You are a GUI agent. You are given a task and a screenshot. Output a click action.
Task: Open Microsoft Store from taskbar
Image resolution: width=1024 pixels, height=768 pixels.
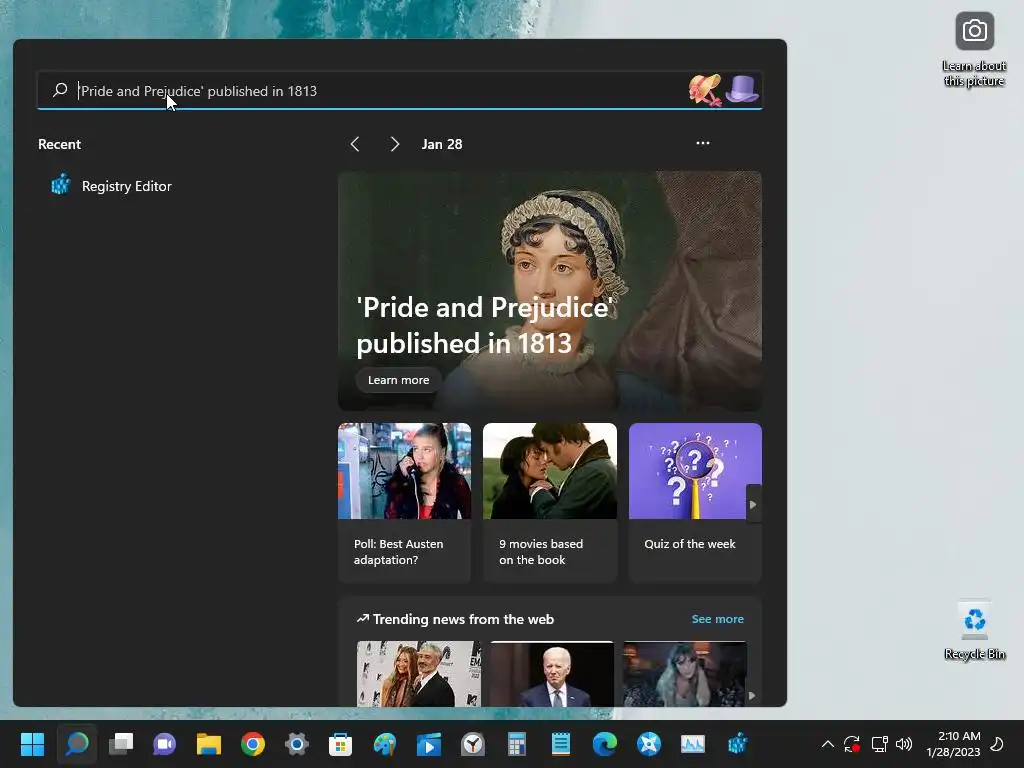(x=340, y=744)
